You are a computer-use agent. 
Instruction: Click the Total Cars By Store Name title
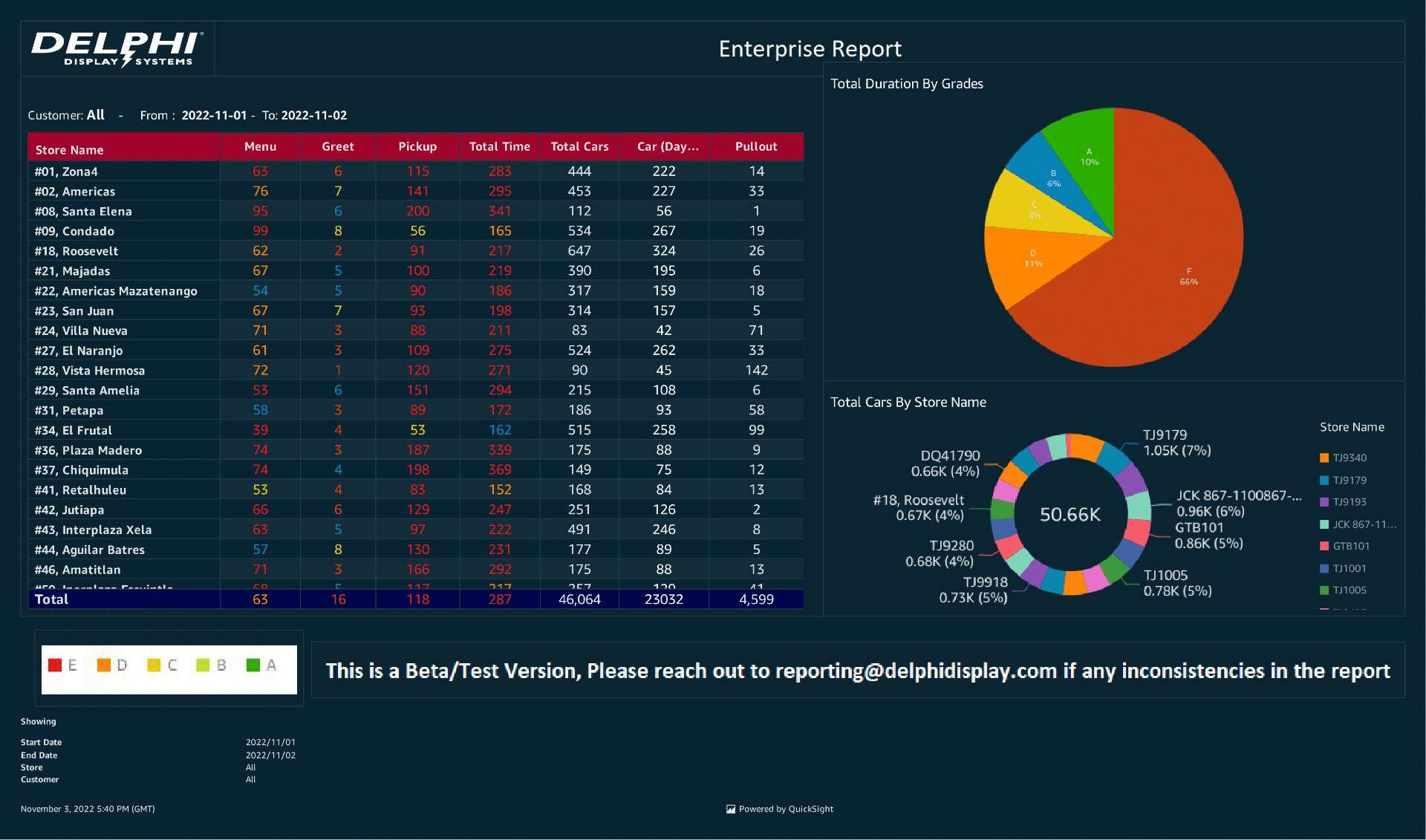point(908,403)
